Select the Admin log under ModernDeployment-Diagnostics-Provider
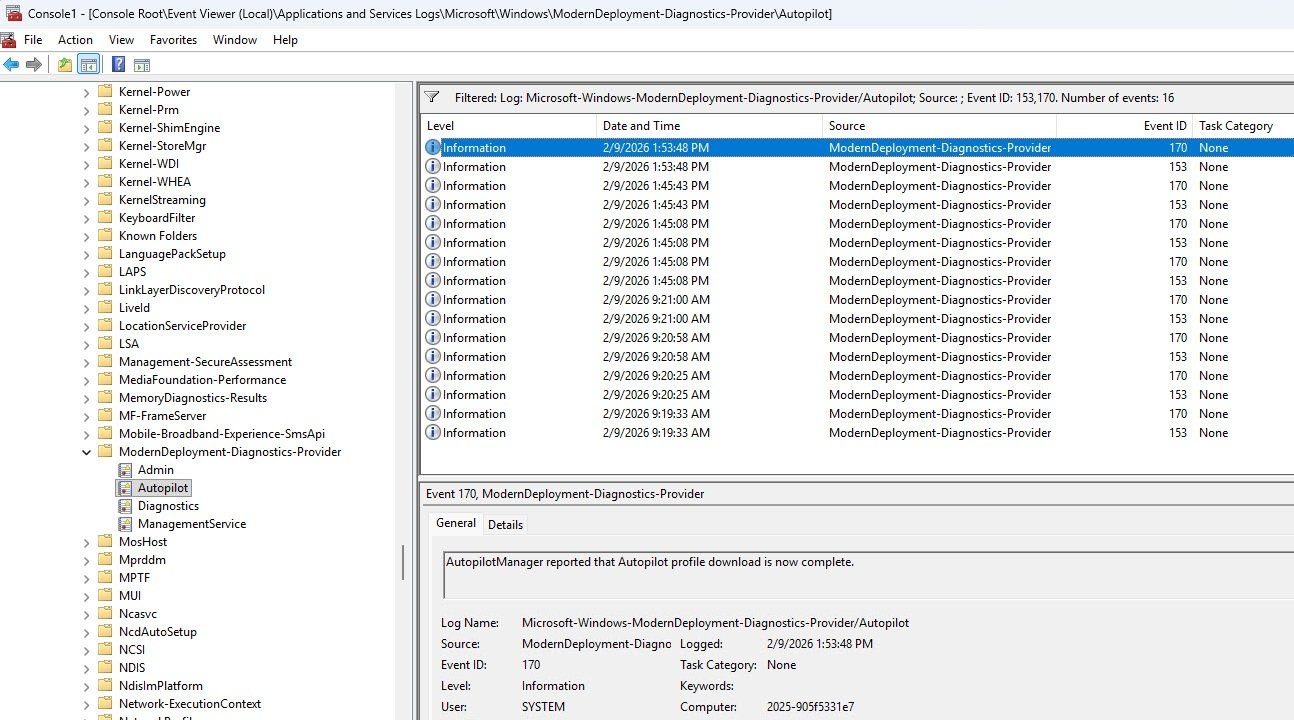This screenshot has width=1294, height=720. coord(155,470)
